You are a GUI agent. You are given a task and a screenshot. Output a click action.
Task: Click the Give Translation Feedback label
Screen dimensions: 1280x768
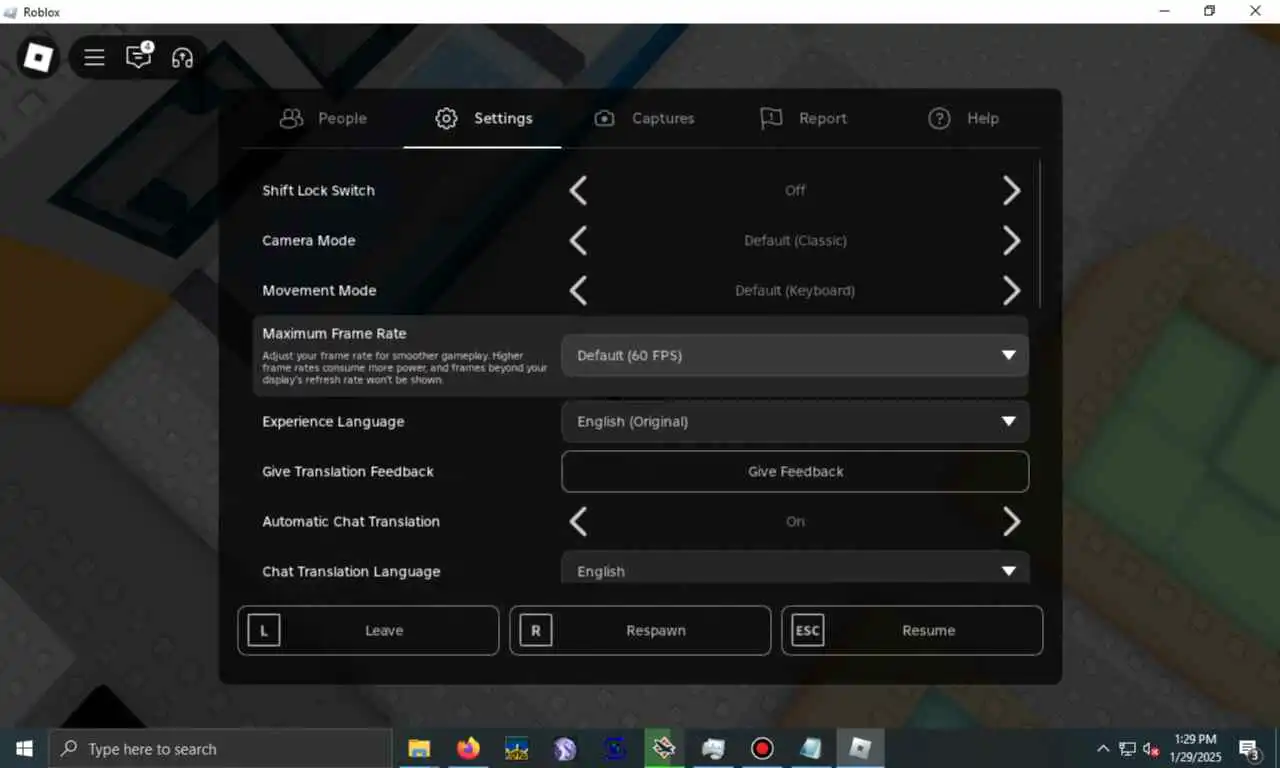pyautogui.click(x=348, y=471)
